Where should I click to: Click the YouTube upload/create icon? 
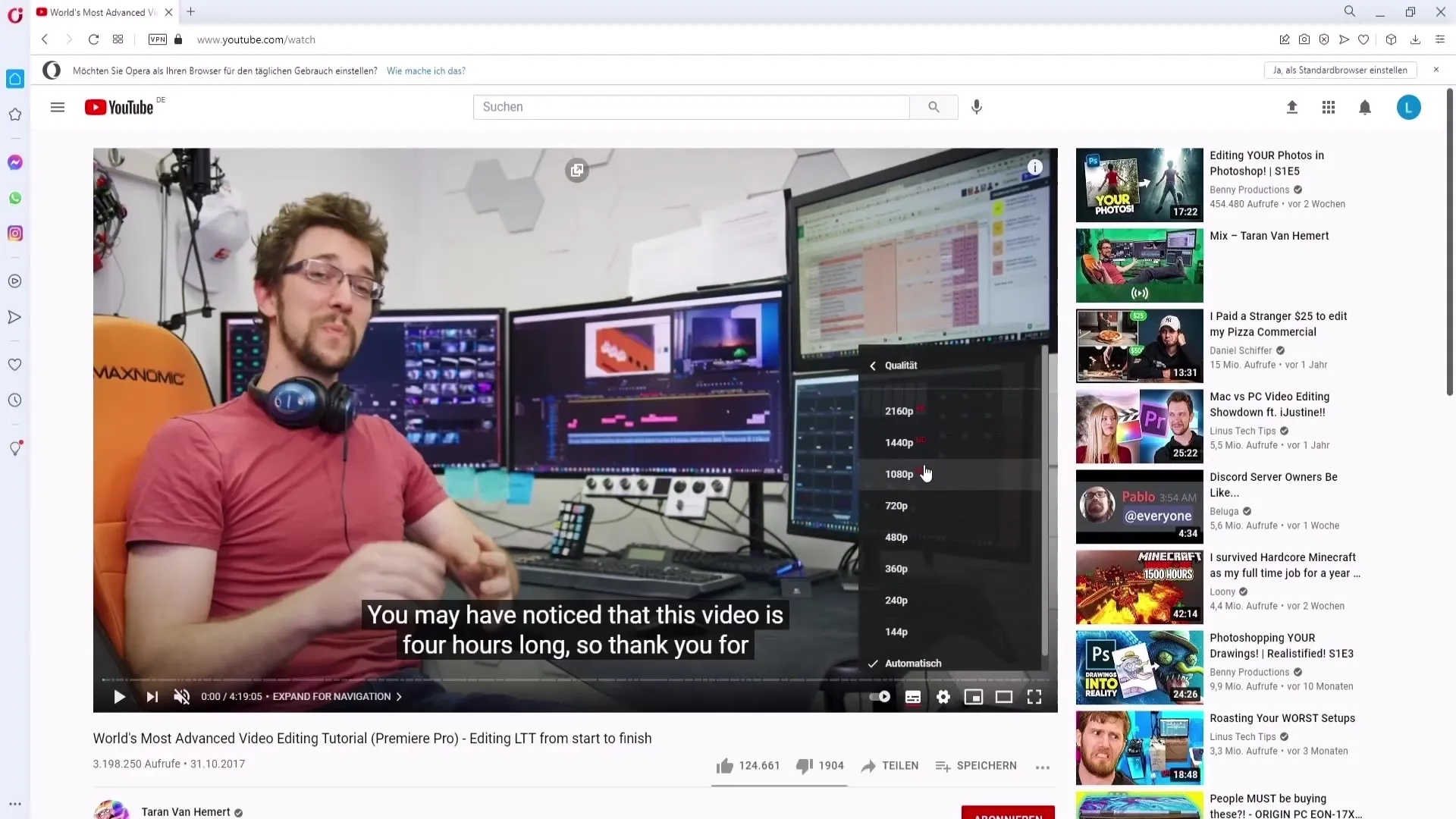click(1292, 107)
